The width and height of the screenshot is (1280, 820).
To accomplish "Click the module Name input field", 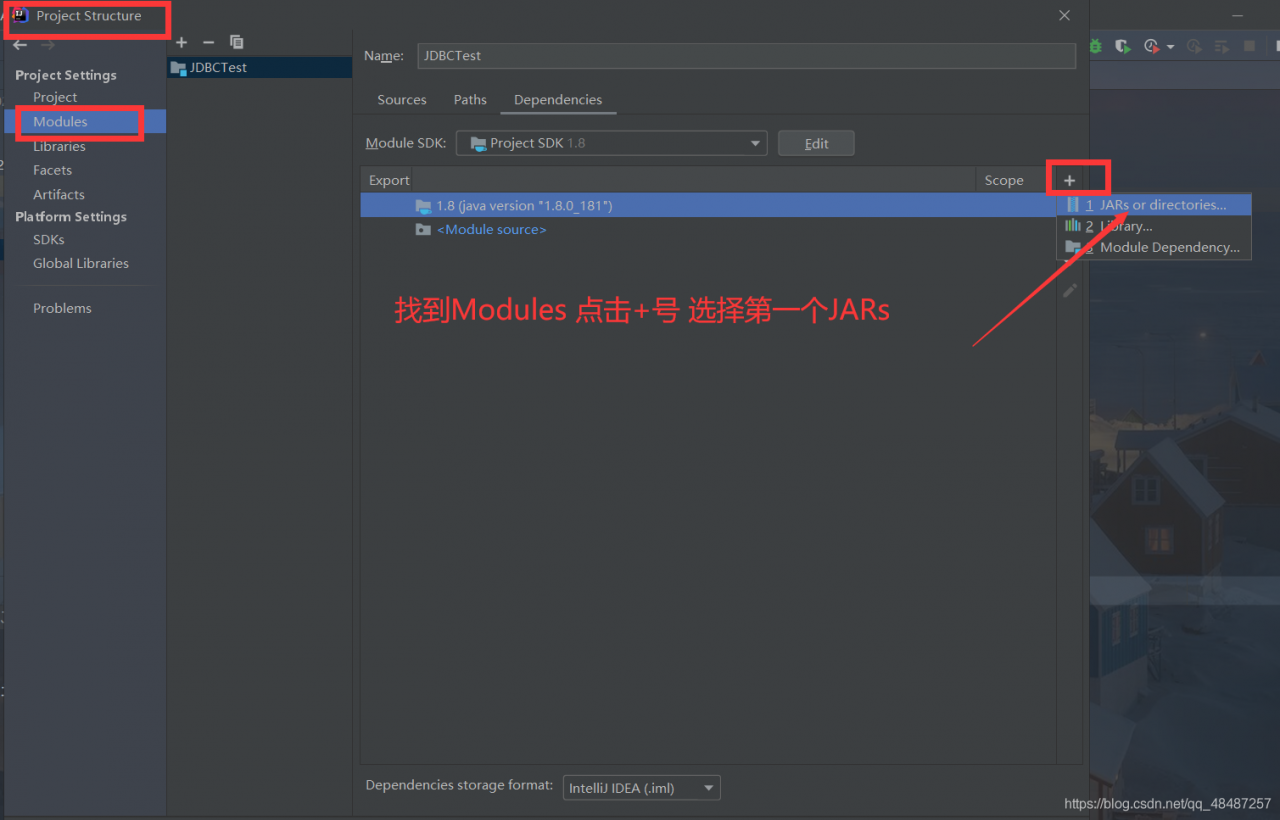I will click(746, 56).
